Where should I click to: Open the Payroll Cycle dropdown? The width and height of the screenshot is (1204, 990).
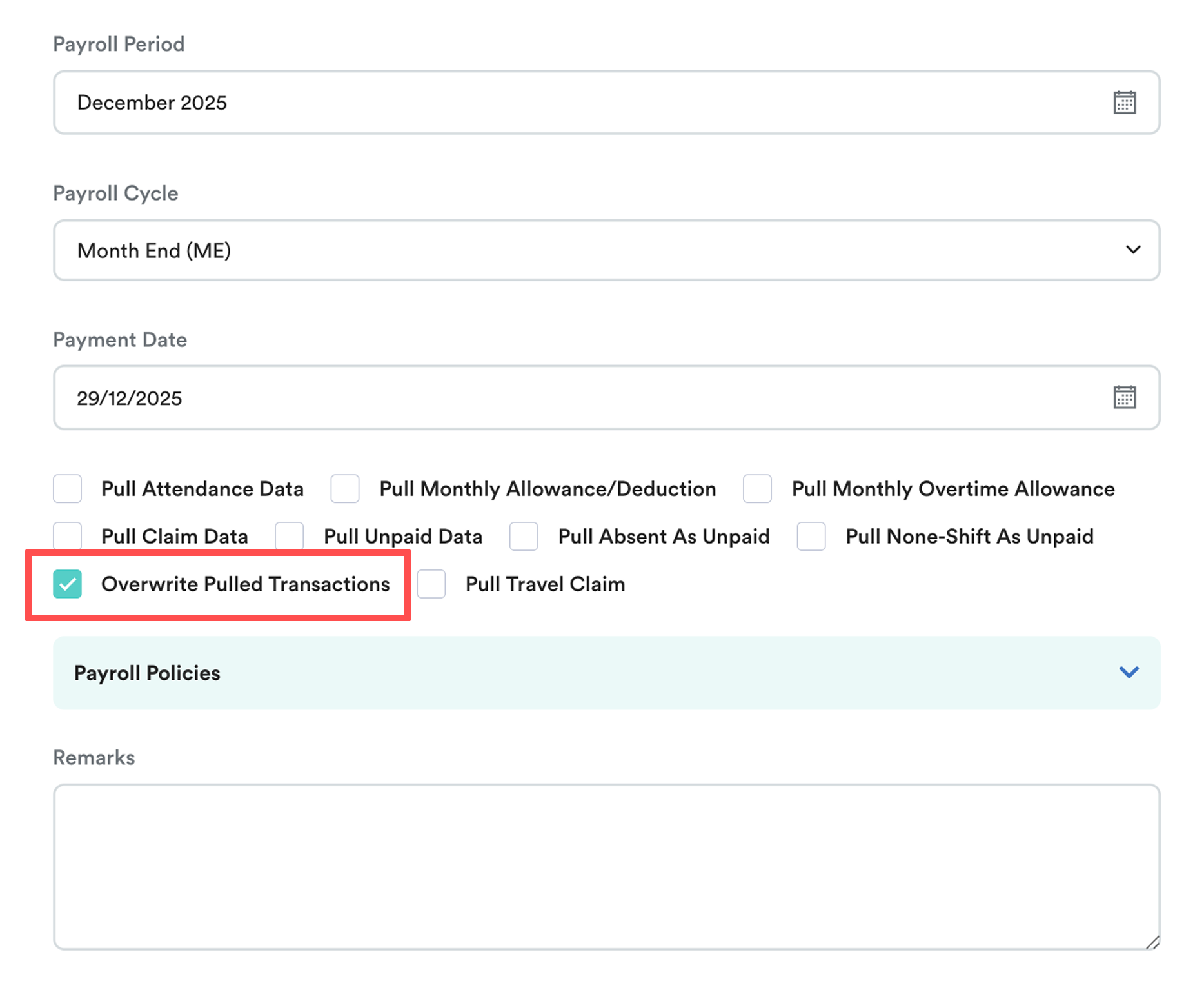pyautogui.click(x=606, y=250)
